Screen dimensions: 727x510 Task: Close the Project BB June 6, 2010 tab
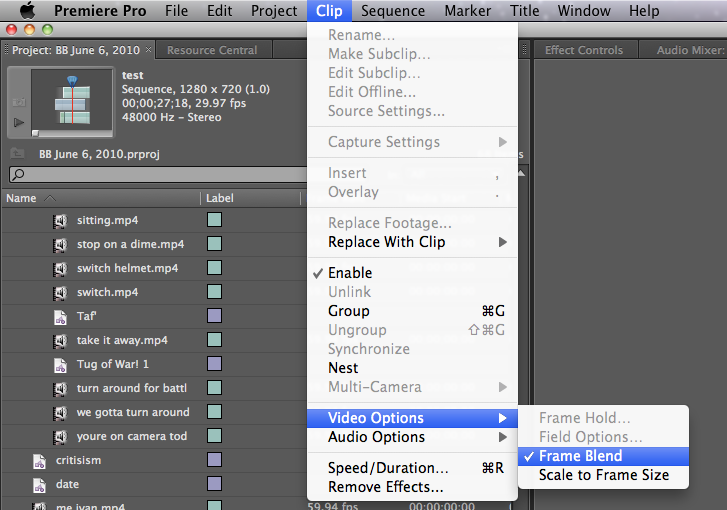tap(148, 49)
